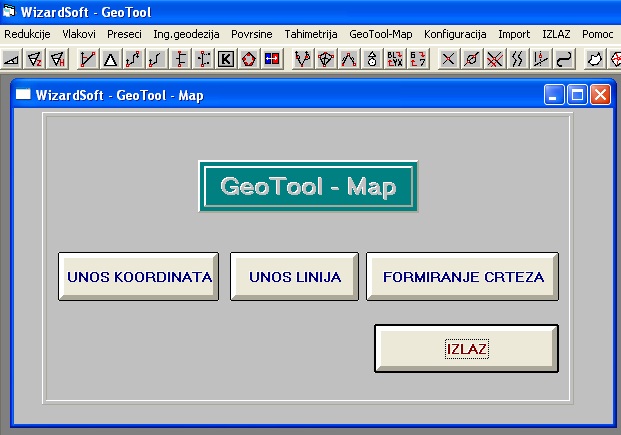Click the blue and red rectangle icon
This screenshot has width=621, height=435.
click(x=272, y=60)
